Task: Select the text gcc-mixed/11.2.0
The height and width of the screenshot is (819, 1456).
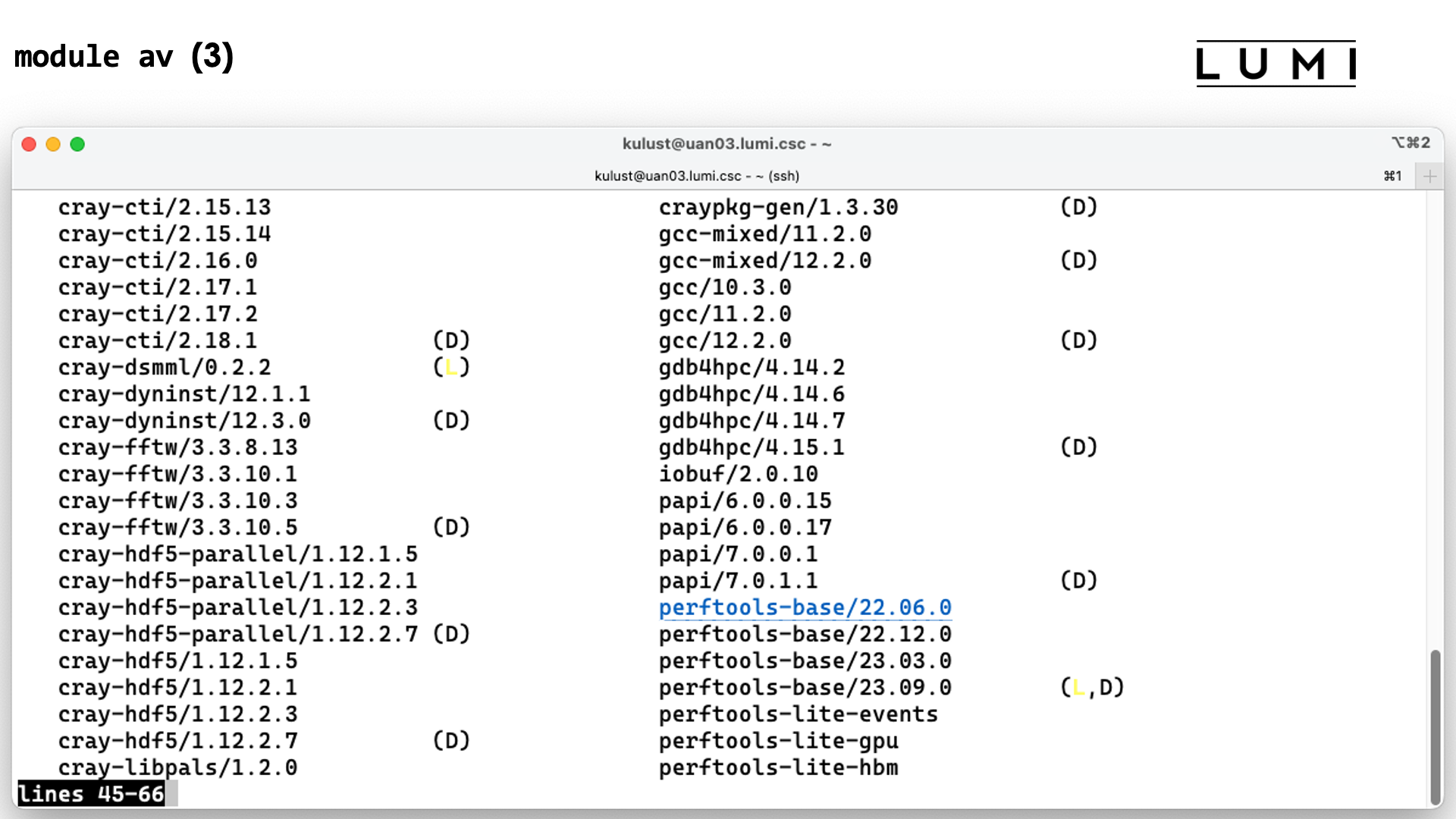Action: (x=765, y=234)
